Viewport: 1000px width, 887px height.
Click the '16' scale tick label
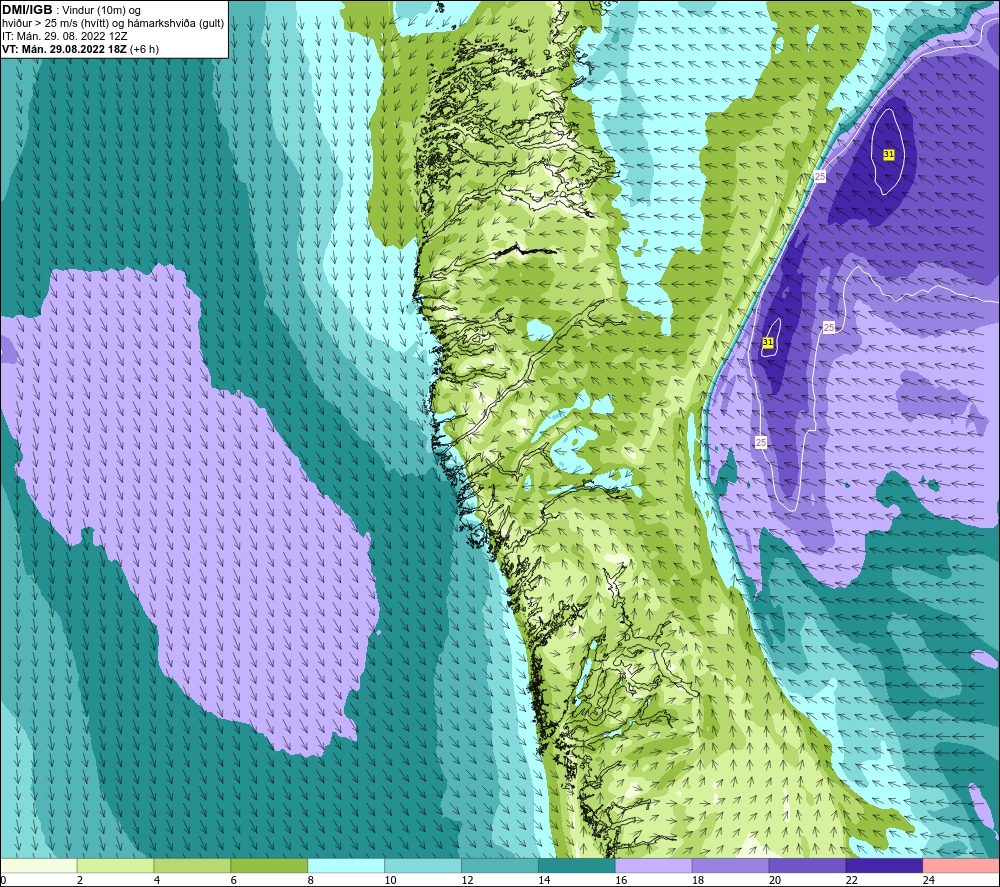pos(621,880)
